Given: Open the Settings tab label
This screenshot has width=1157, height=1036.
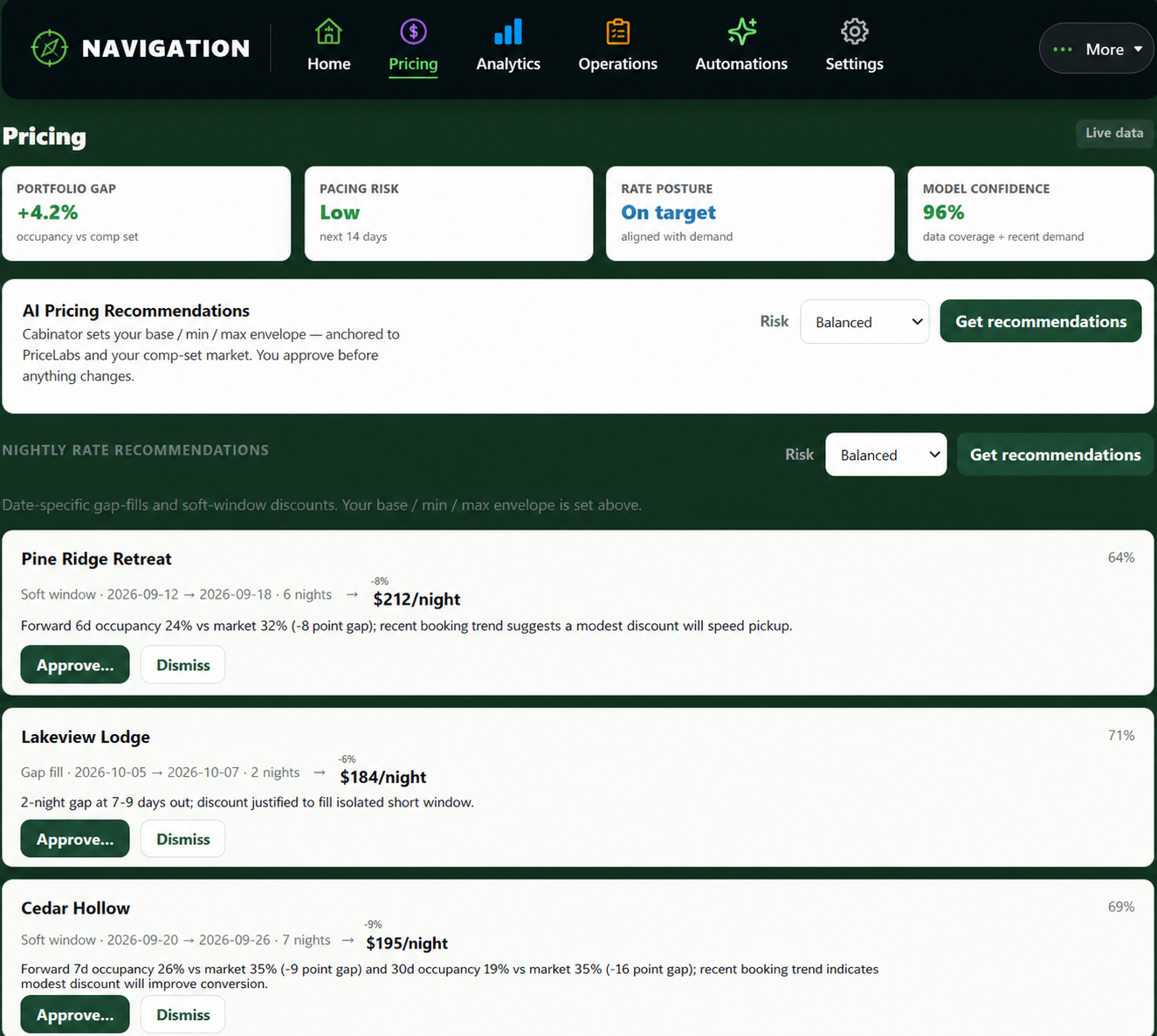Looking at the screenshot, I should (854, 64).
